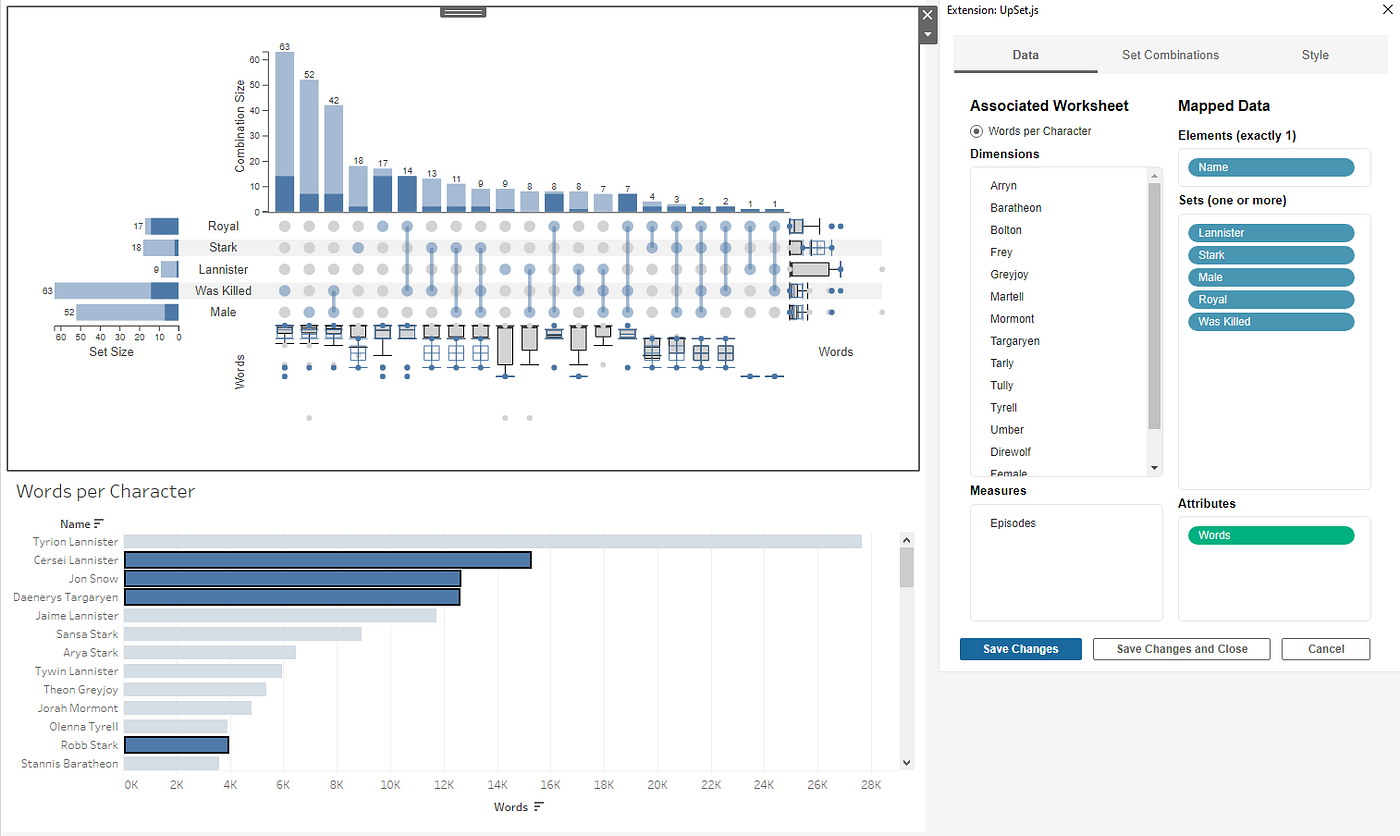Select Episodes in the Measures list
This screenshot has height=836, width=1400.
(x=1014, y=522)
